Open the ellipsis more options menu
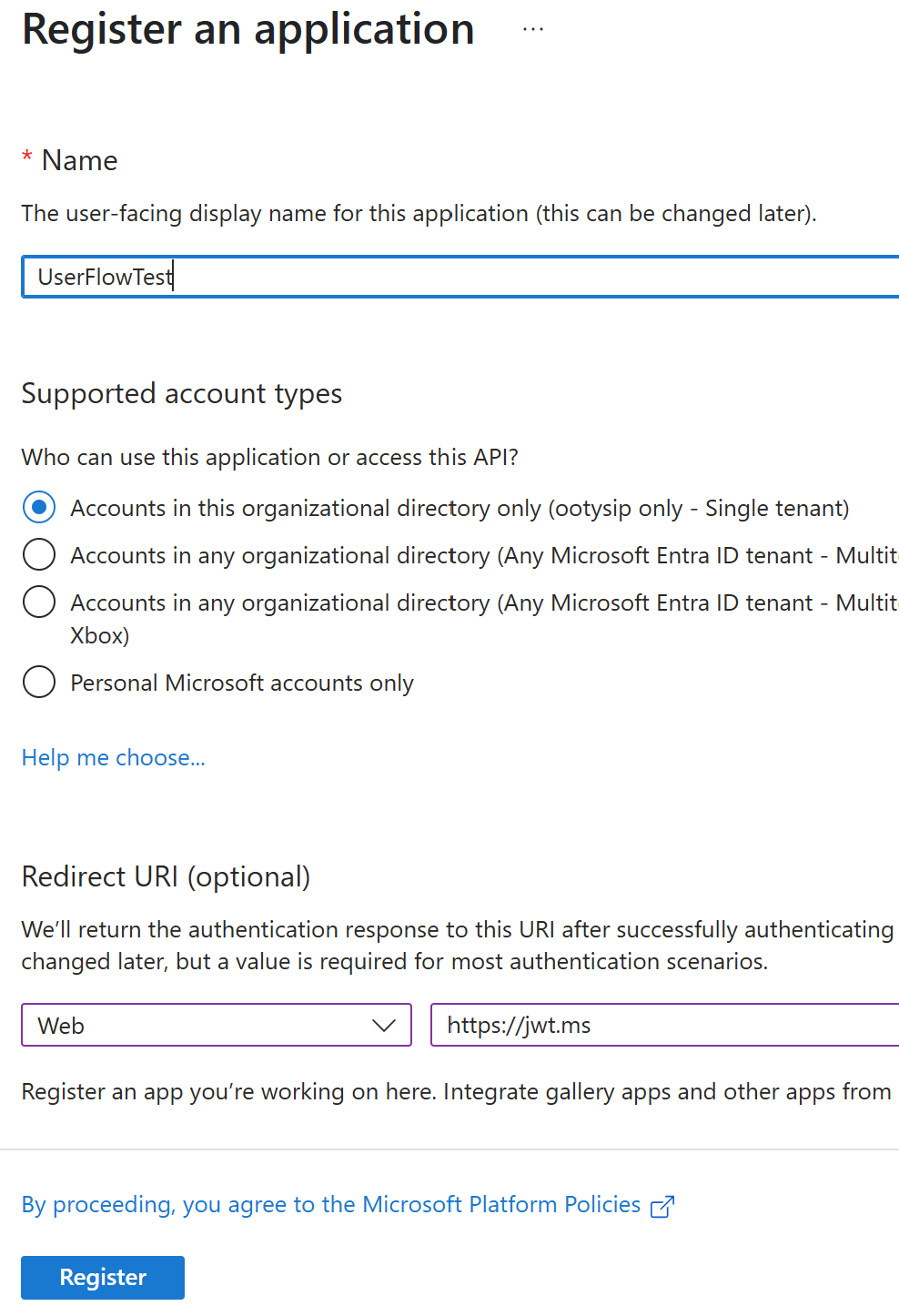 pyautogui.click(x=533, y=29)
